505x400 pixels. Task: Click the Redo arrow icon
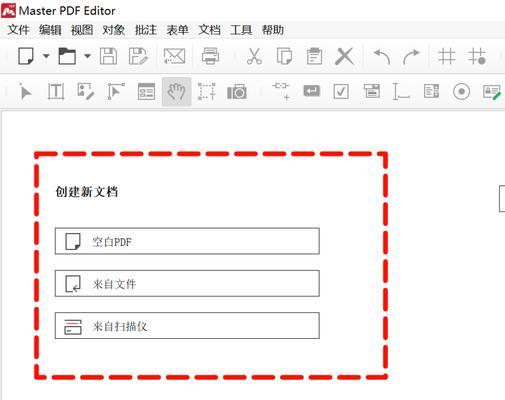(x=411, y=56)
